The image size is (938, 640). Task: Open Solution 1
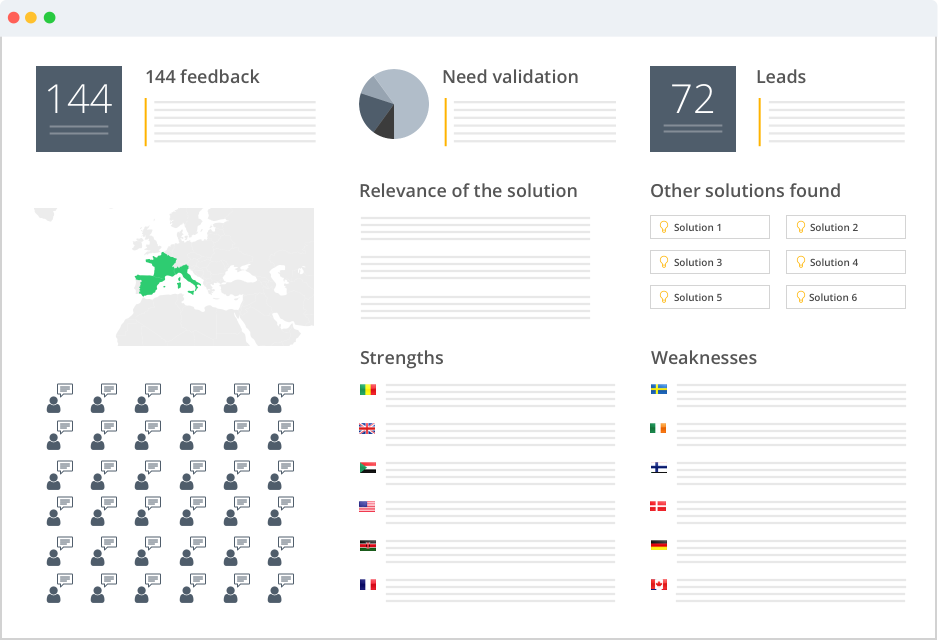pyautogui.click(x=710, y=228)
